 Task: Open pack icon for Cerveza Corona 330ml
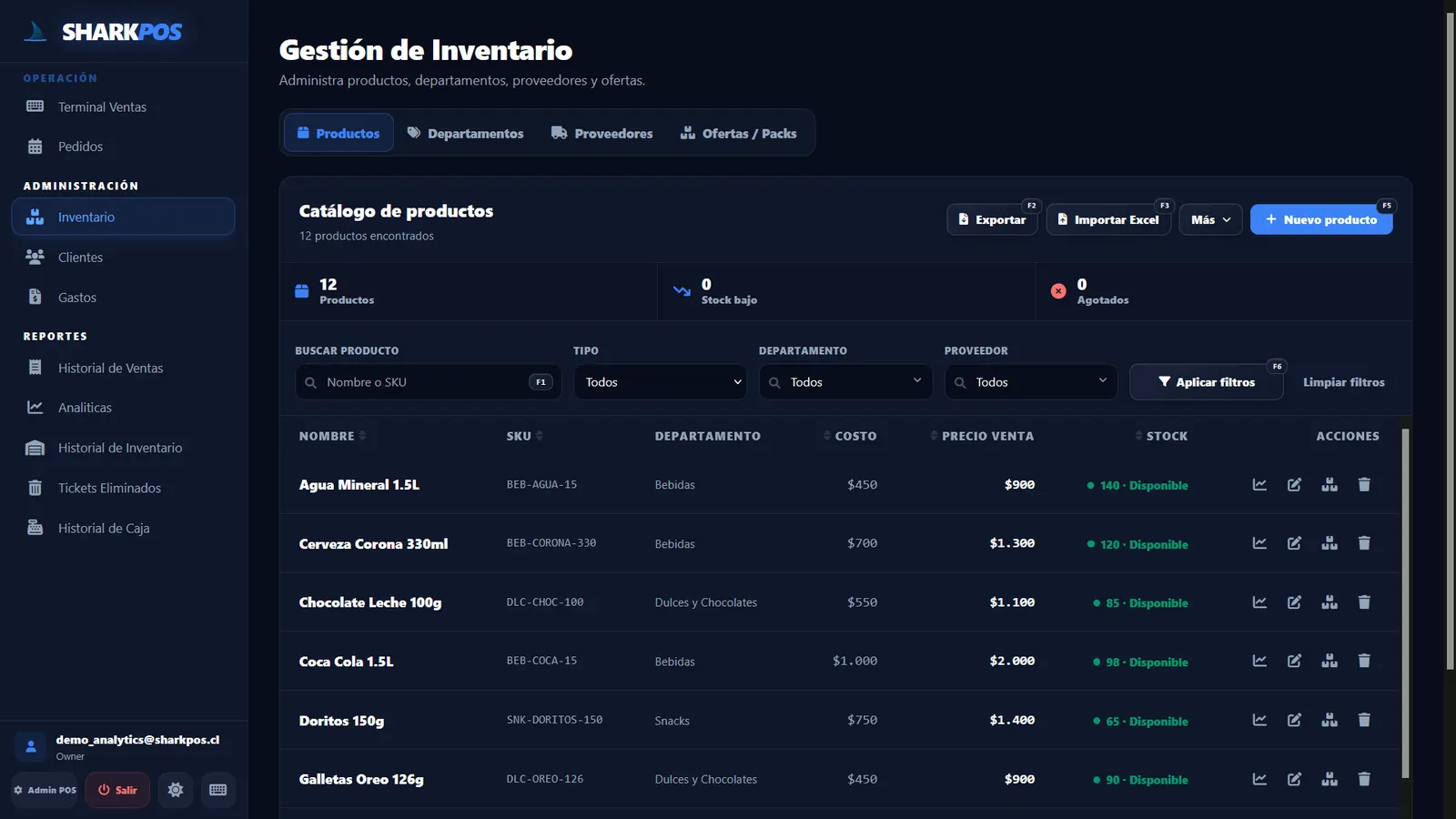pos(1330,543)
